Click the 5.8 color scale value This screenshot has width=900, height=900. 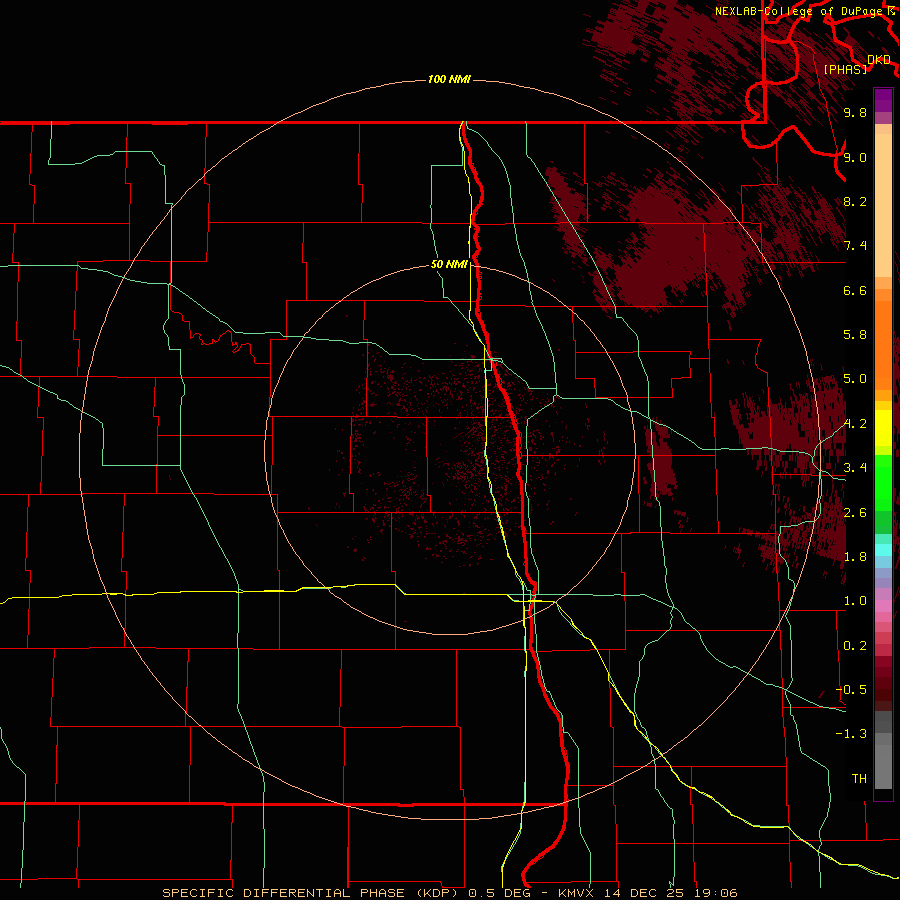[855, 335]
